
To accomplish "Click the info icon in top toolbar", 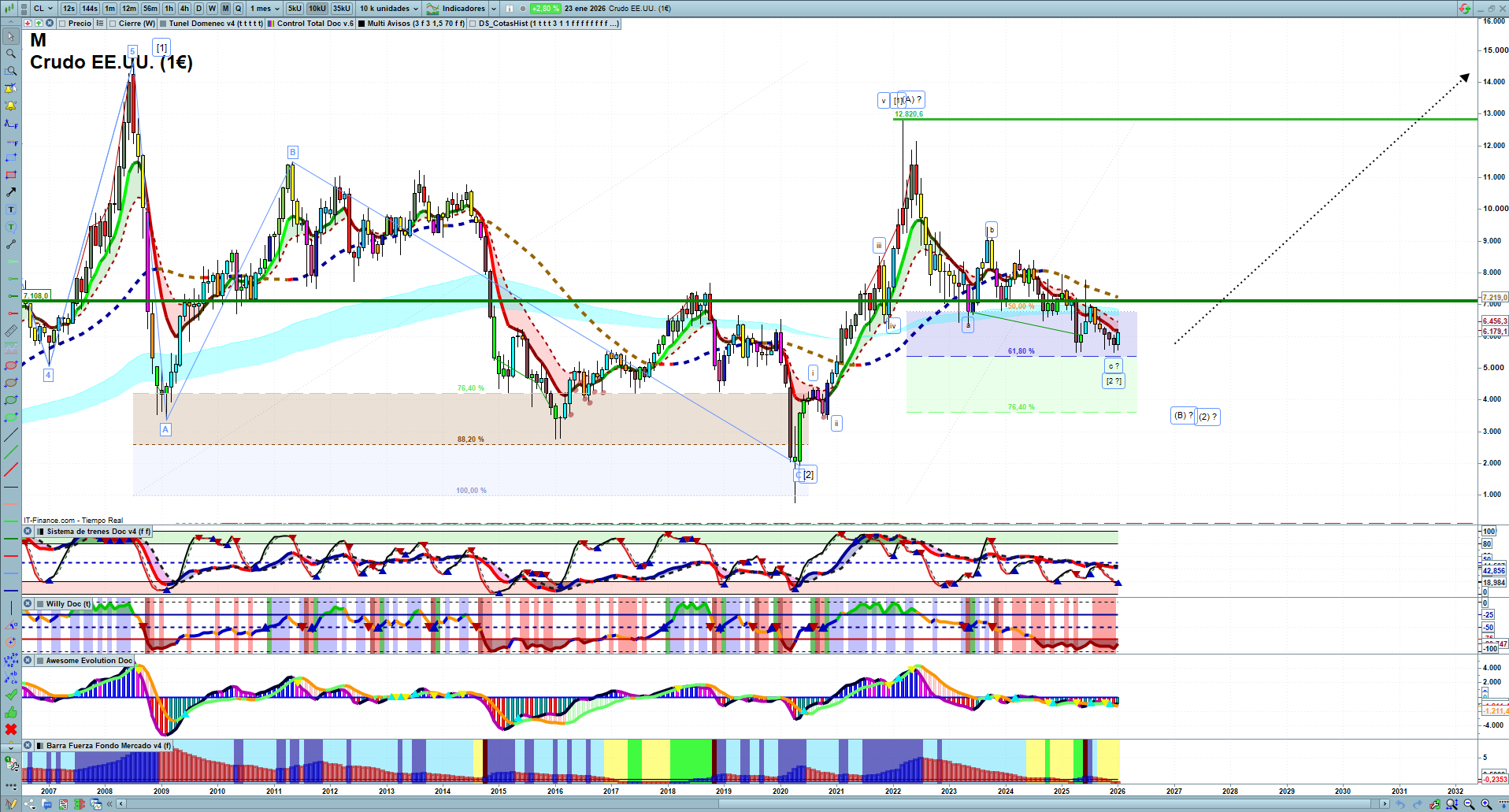I will [509, 9].
